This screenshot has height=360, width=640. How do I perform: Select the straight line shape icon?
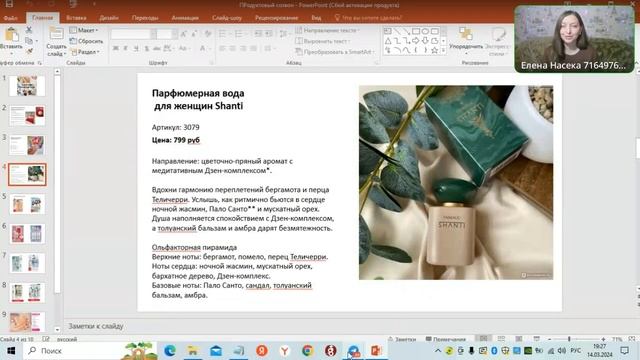tap(397, 31)
